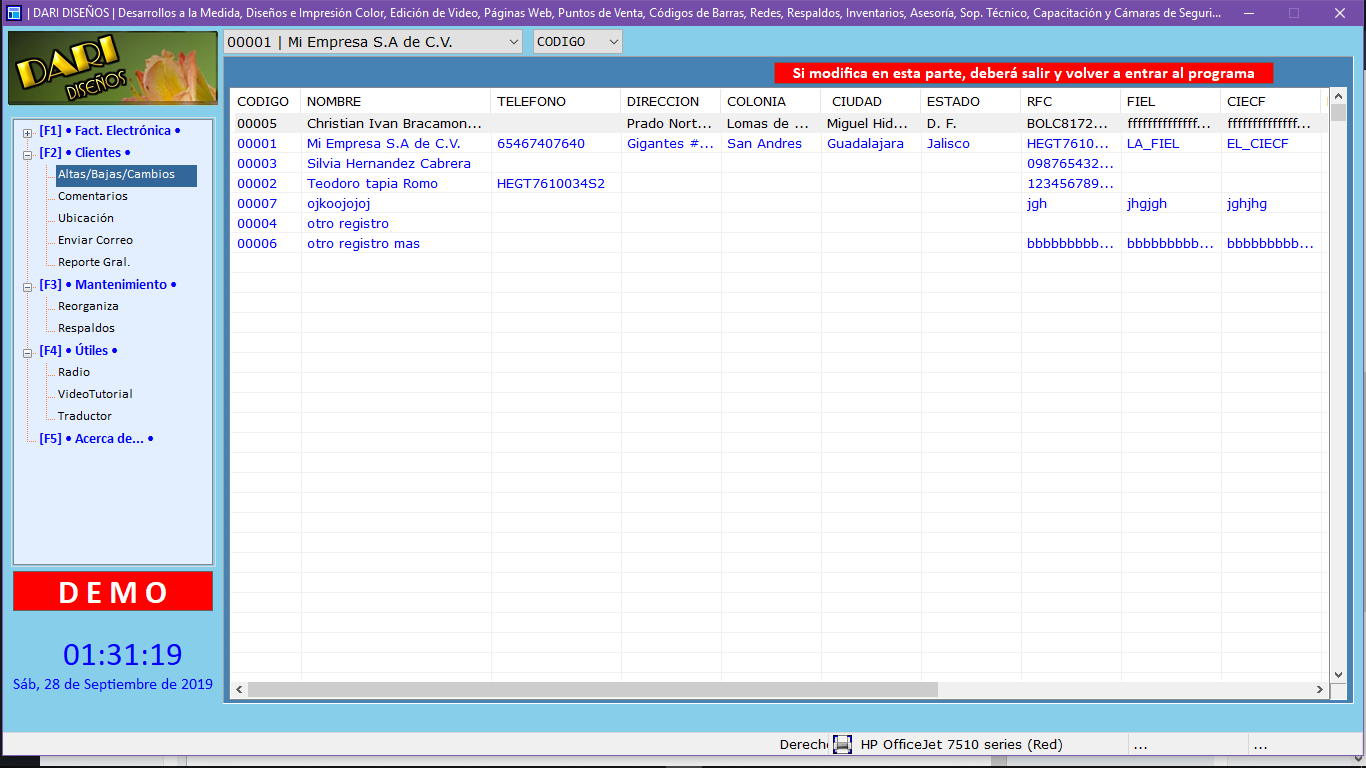
Task: Open Respaldos under Mantenimiento
Action: (86, 328)
